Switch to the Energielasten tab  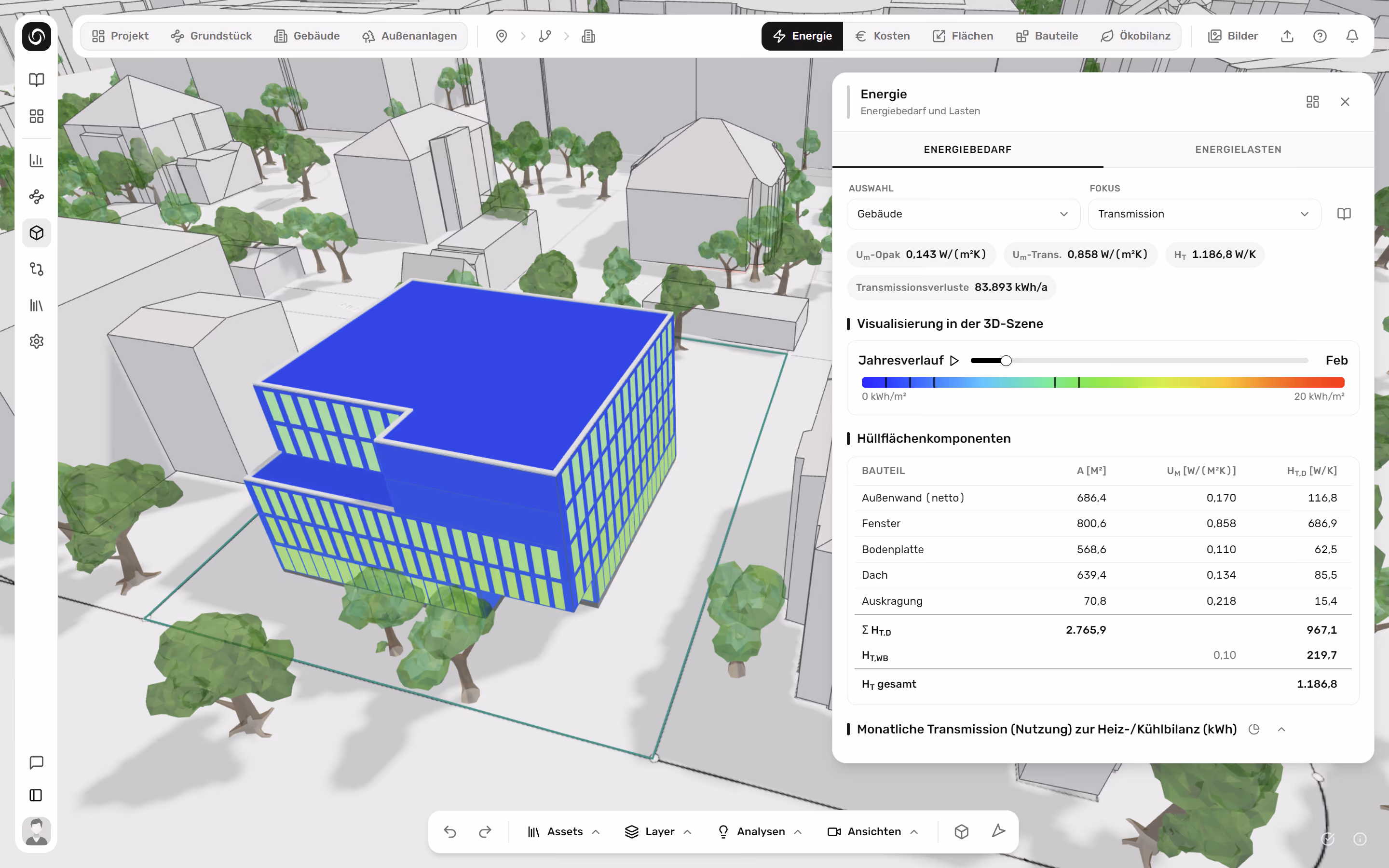tap(1238, 149)
